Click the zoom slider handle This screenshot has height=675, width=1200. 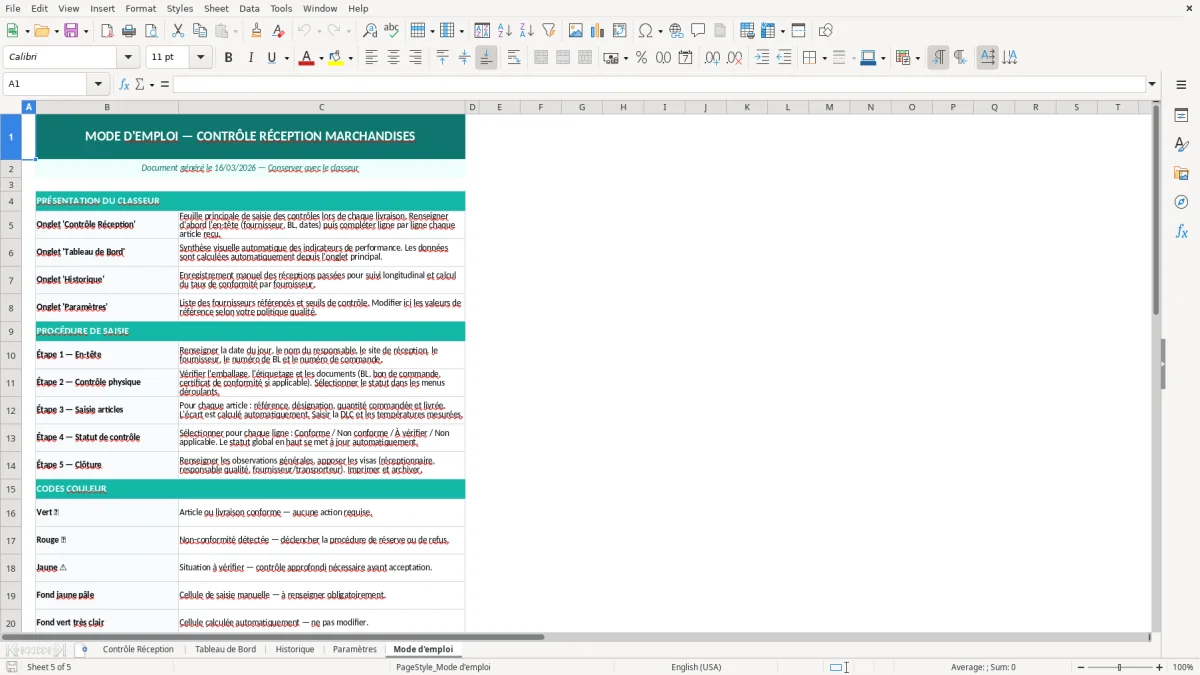[1119, 667]
